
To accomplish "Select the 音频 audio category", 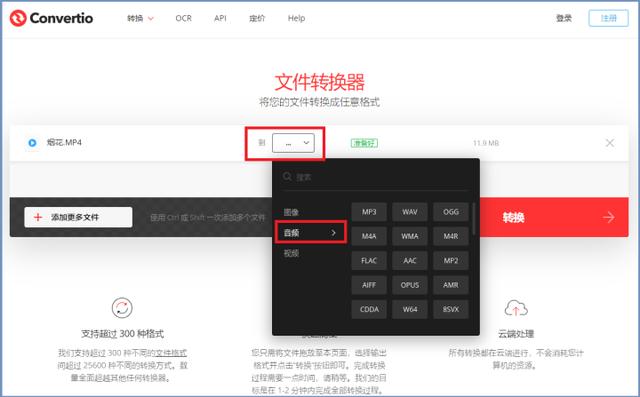I will 310,233.
